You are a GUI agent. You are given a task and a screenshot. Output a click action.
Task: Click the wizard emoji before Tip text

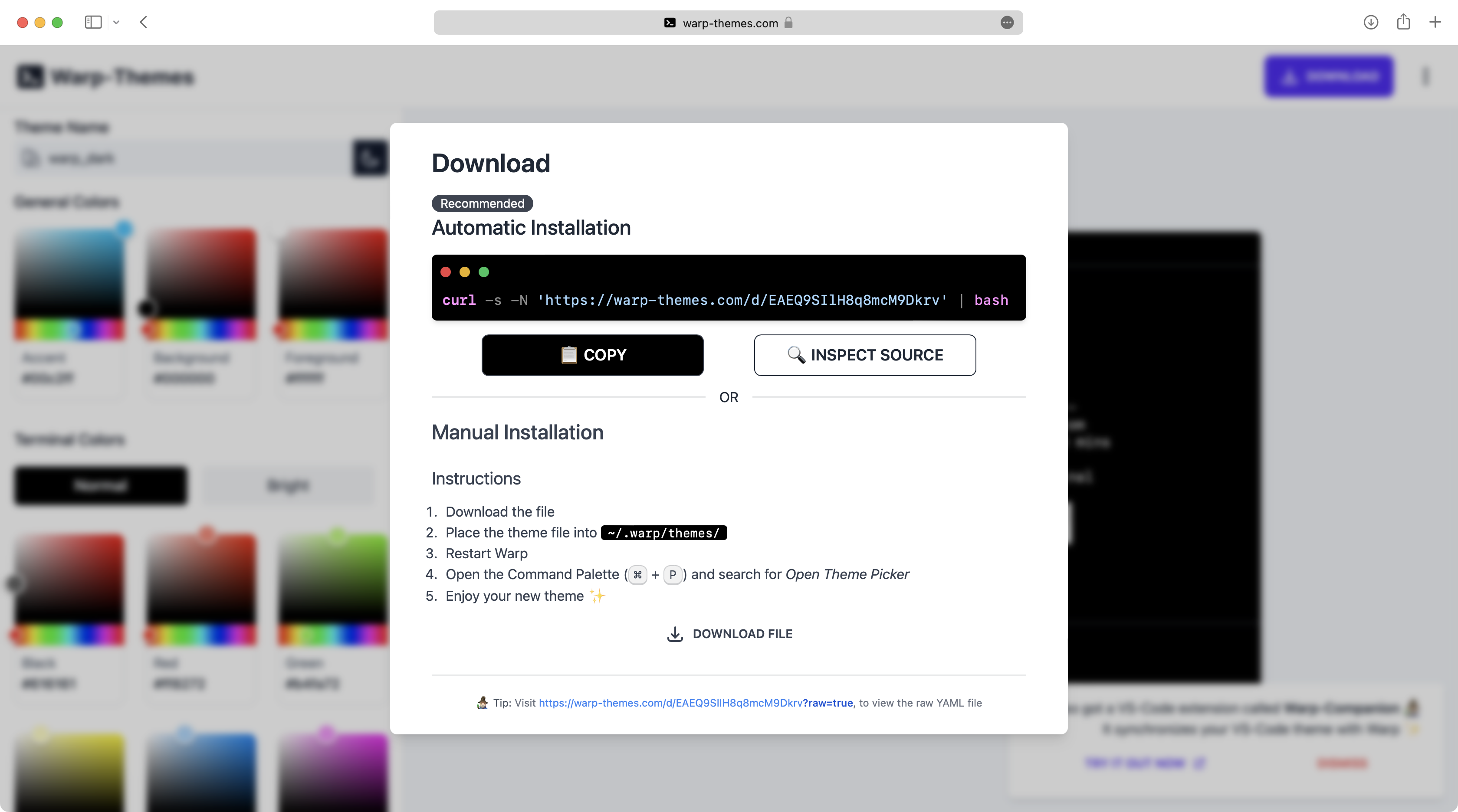click(482, 703)
